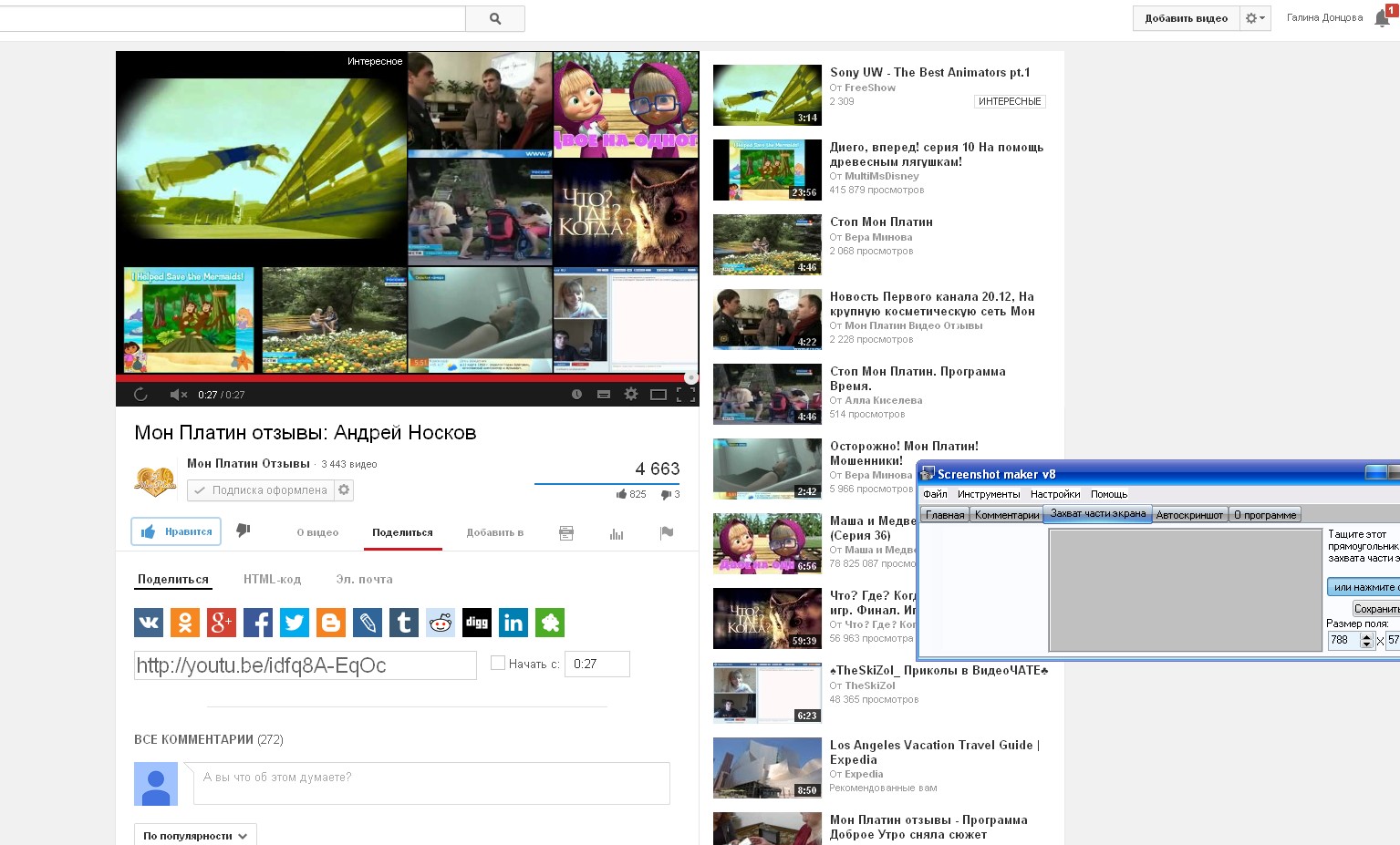This screenshot has height=845, width=1400.
Task: Switch to the Комментарии tab in Screenshot maker
Action: pyautogui.click(x=1007, y=515)
